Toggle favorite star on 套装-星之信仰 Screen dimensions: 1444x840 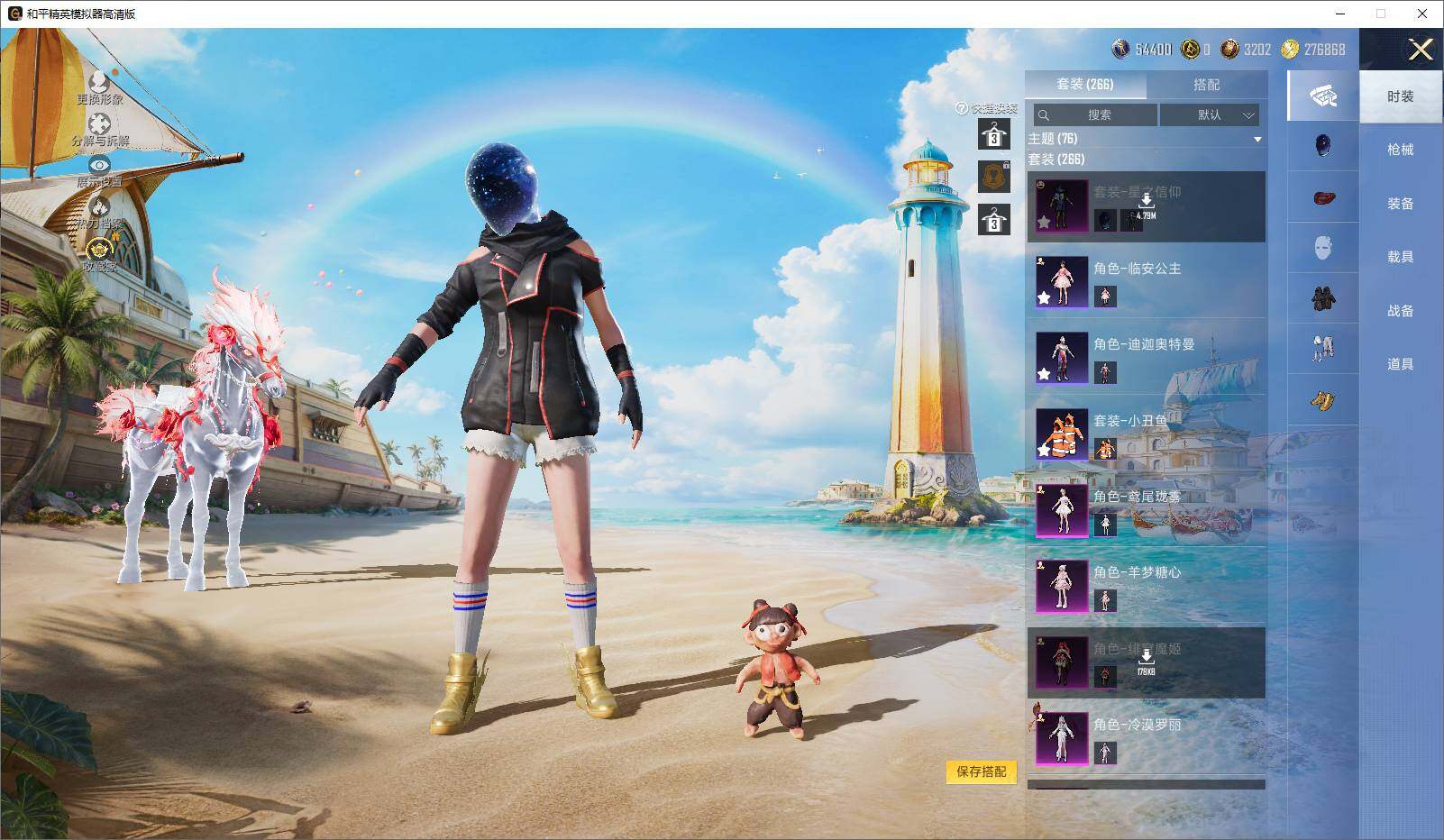click(1044, 222)
